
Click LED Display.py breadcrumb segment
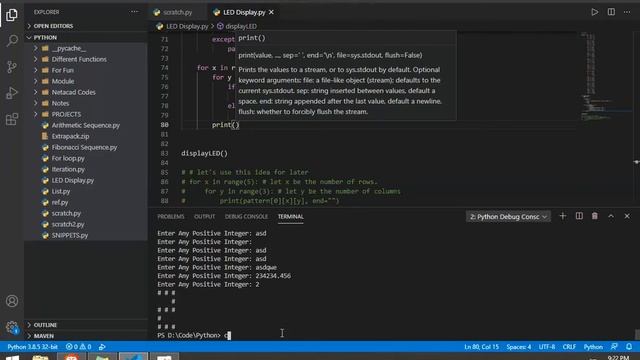pos(182,26)
